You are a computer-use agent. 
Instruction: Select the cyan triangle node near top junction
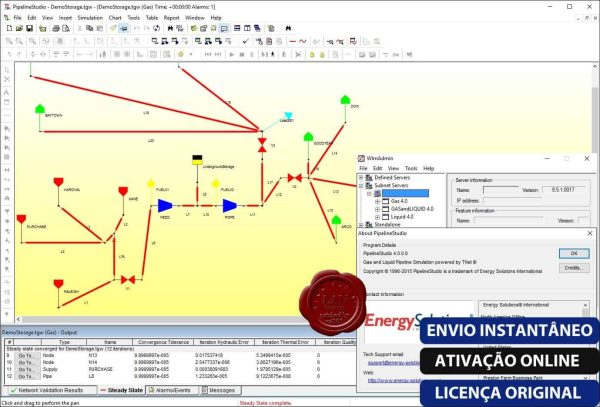tap(288, 115)
